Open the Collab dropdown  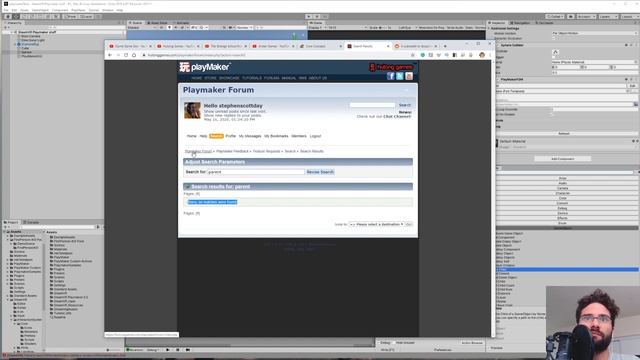point(555,17)
